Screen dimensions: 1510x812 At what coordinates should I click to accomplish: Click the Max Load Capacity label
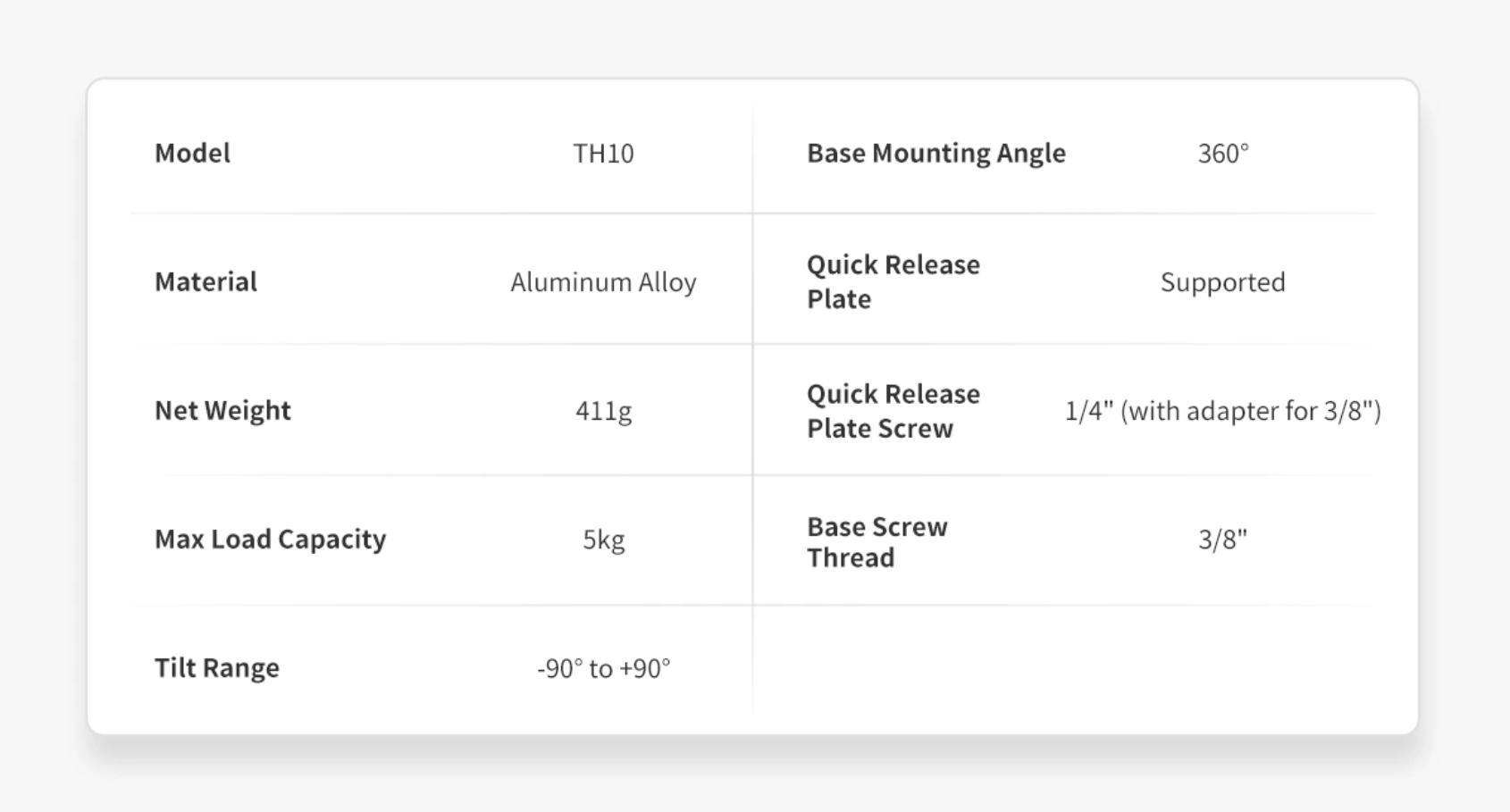click(x=270, y=539)
